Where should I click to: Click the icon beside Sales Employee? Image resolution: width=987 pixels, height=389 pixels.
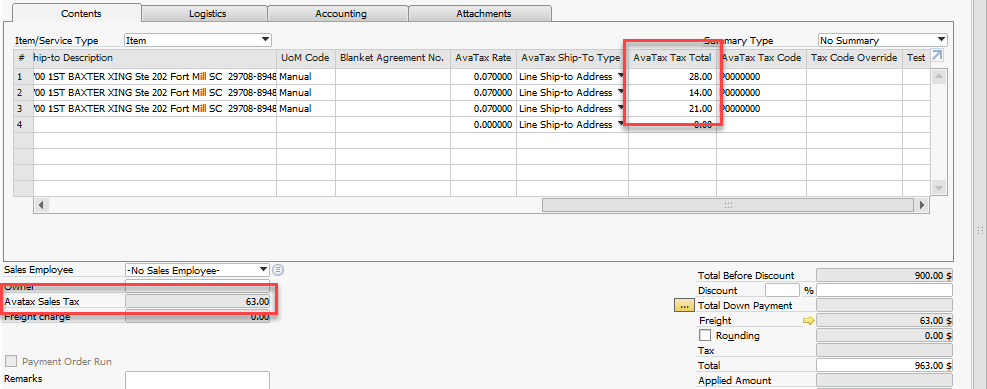(279, 270)
